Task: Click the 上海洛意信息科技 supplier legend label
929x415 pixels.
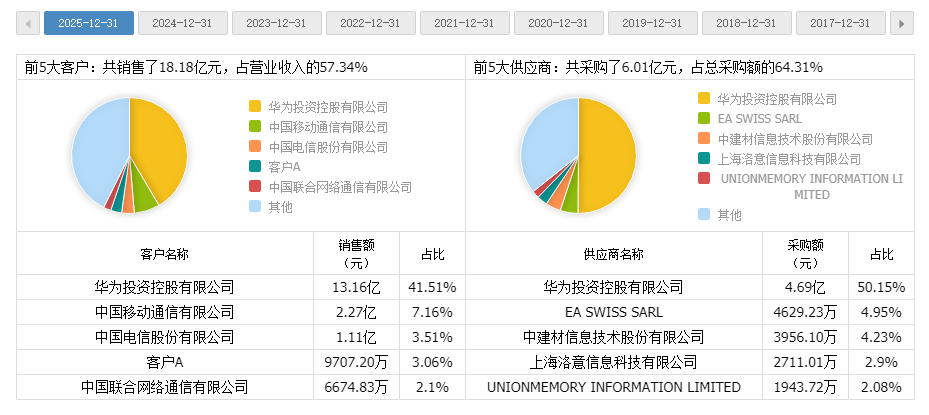Action: pyautogui.click(x=789, y=159)
